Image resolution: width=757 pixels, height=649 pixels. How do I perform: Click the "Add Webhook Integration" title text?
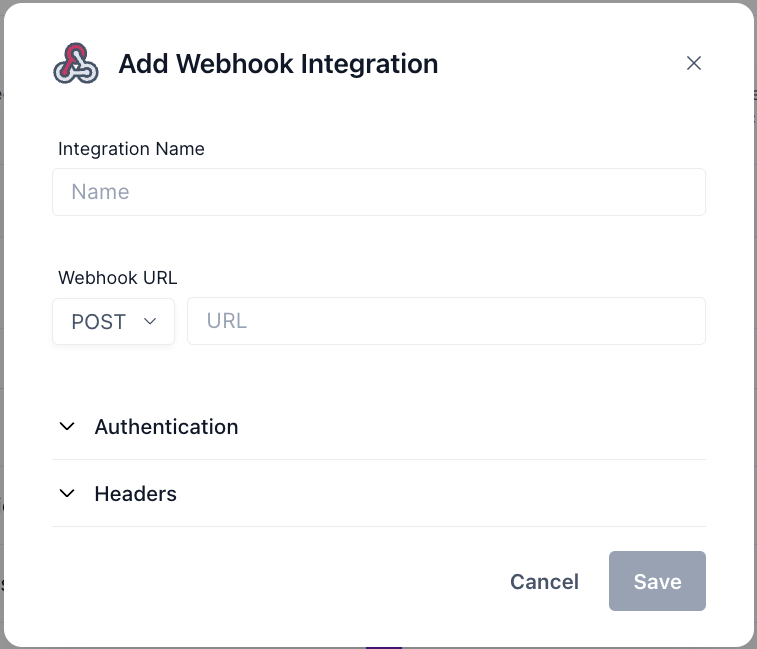click(x=278, y=64)
